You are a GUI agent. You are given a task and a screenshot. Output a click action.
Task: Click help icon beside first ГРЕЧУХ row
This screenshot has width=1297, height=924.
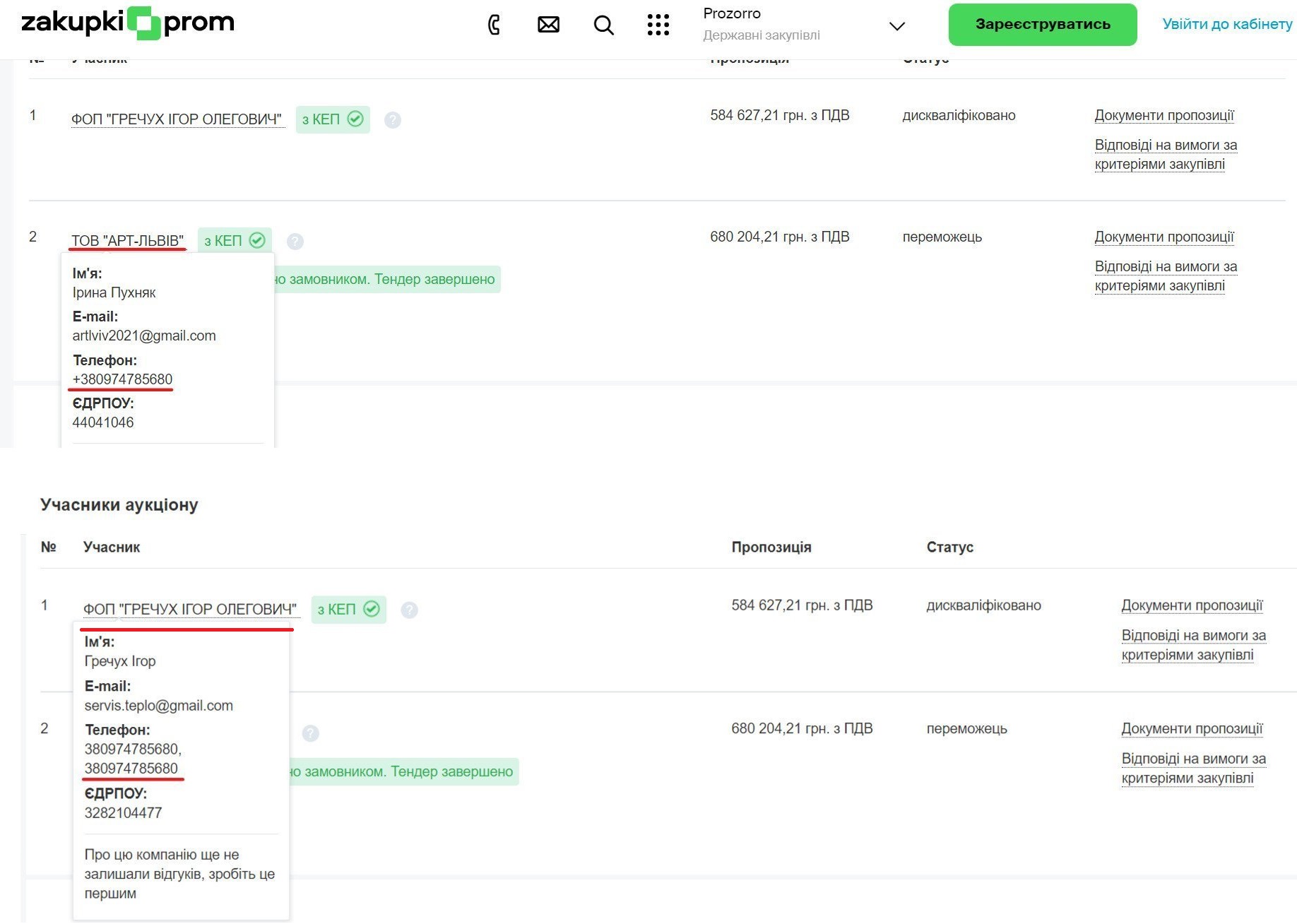[x=393, y=120]
